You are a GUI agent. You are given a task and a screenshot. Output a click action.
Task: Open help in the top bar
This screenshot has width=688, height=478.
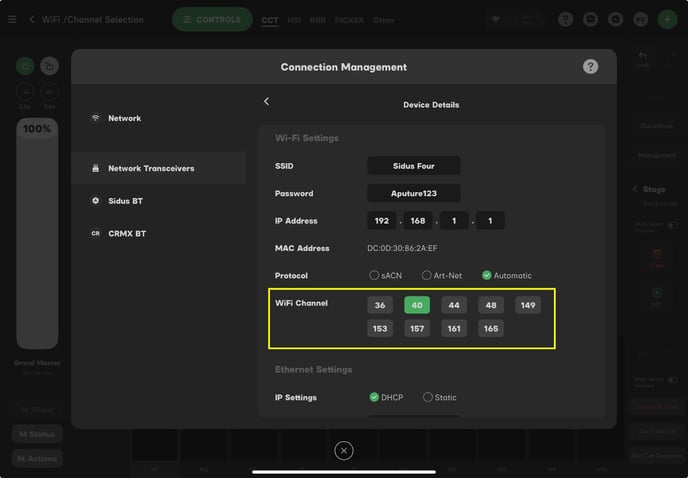[566, 19]
